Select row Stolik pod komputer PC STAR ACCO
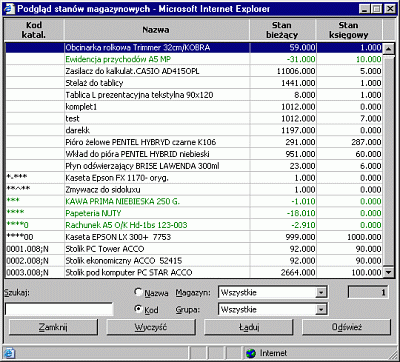The image size is (400, 362). (194, 272)
